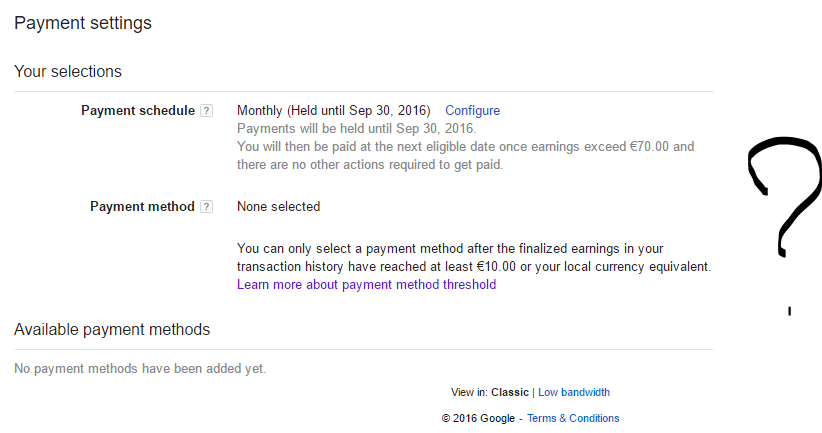822x433 pixels.
Task: Click the Available payment methods heading
Action: point(112,330)
